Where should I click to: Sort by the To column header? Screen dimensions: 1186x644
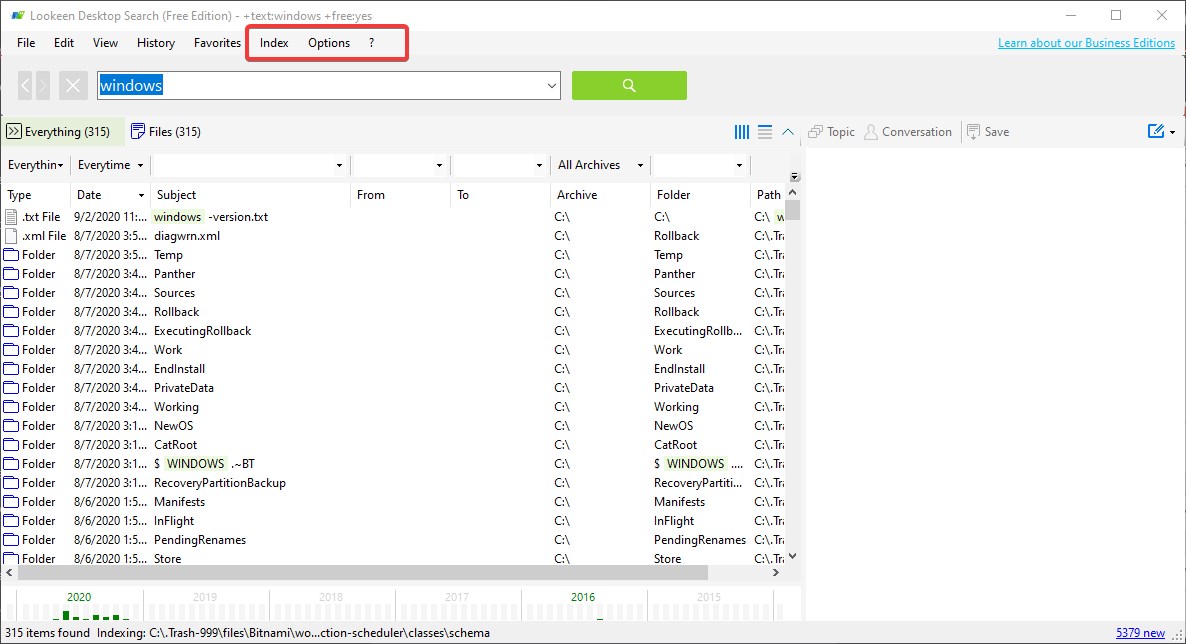point(500,194)
